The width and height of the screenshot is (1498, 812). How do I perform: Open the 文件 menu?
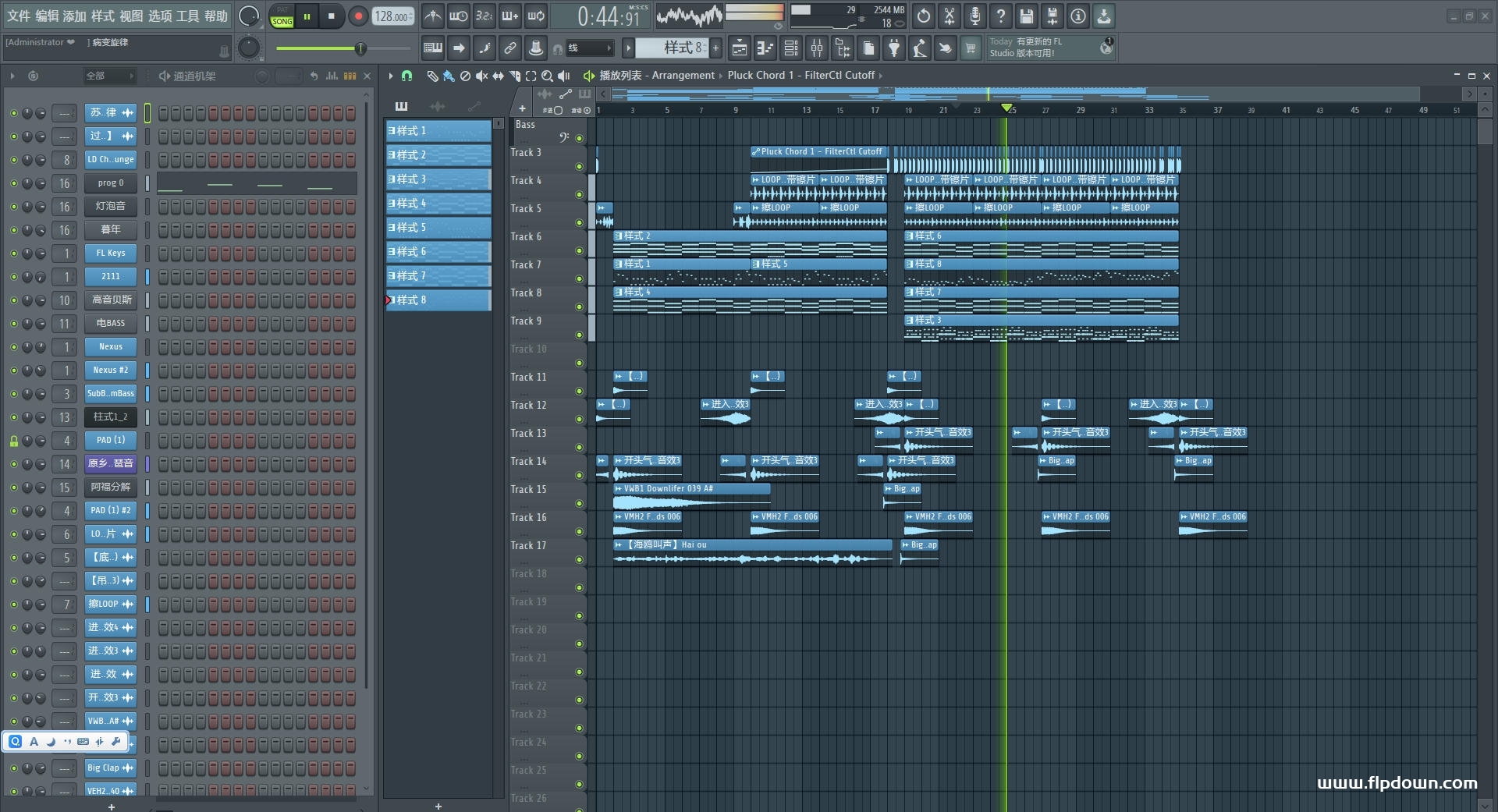[x=18, y=16]
